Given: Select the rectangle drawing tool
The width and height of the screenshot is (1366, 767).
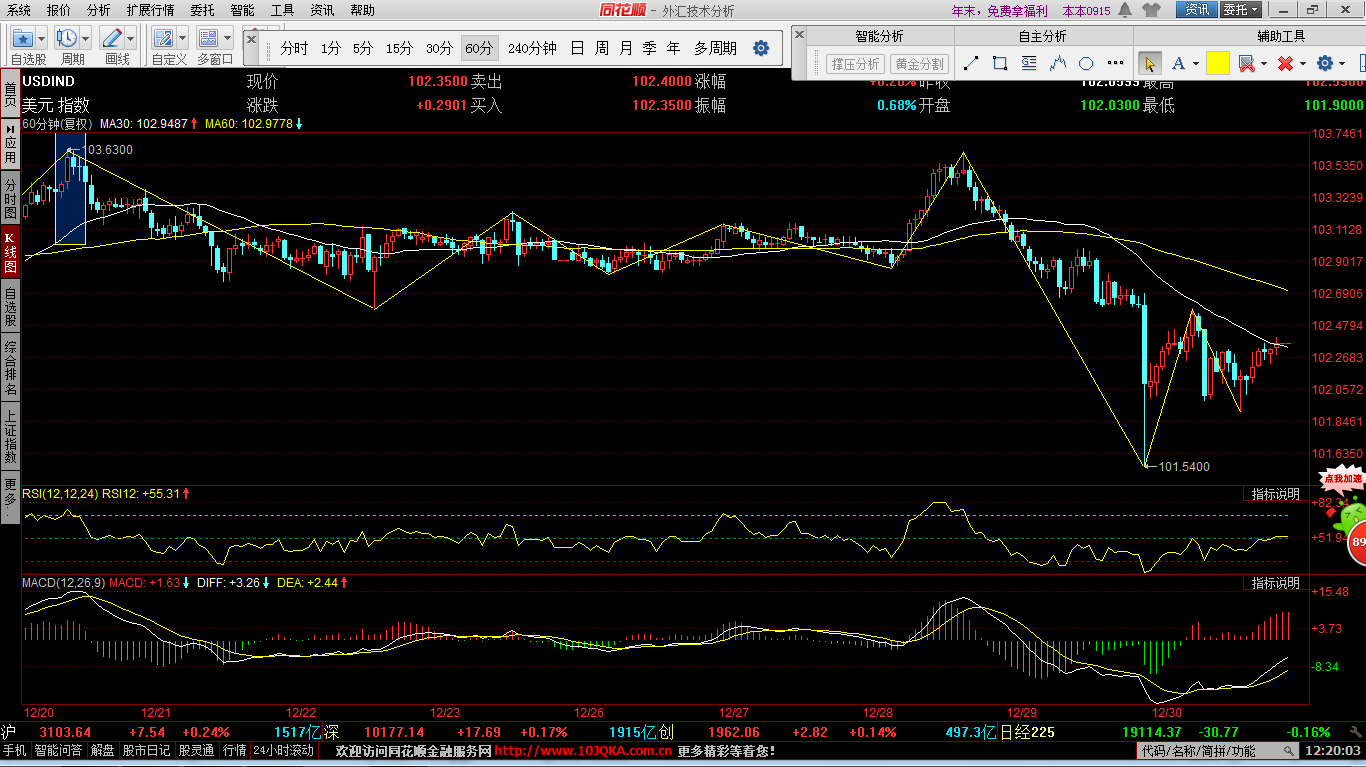Looking at the screenshot, I should point(1000,63).
